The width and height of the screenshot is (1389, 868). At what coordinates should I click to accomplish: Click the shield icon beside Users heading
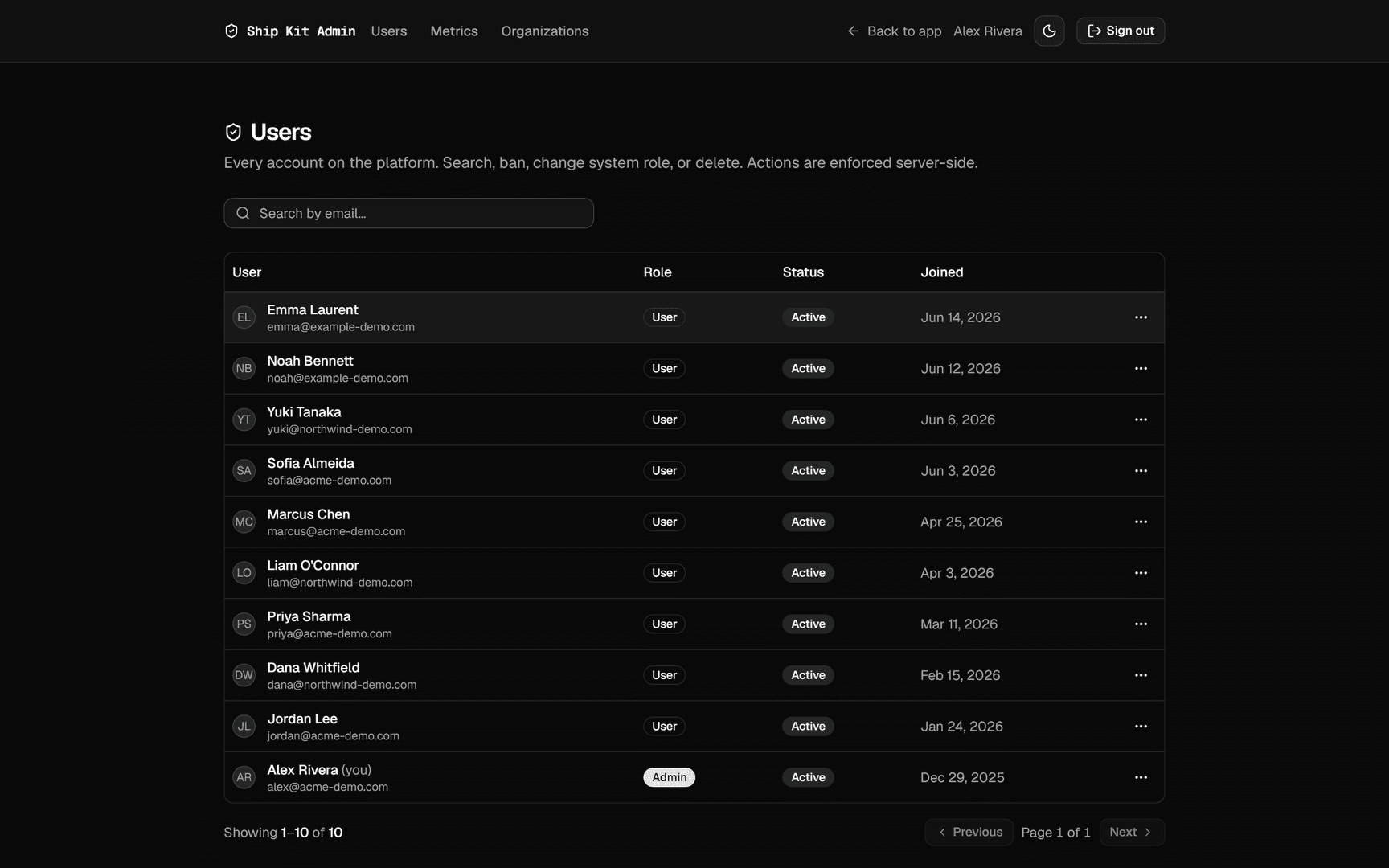coord(233,132)
